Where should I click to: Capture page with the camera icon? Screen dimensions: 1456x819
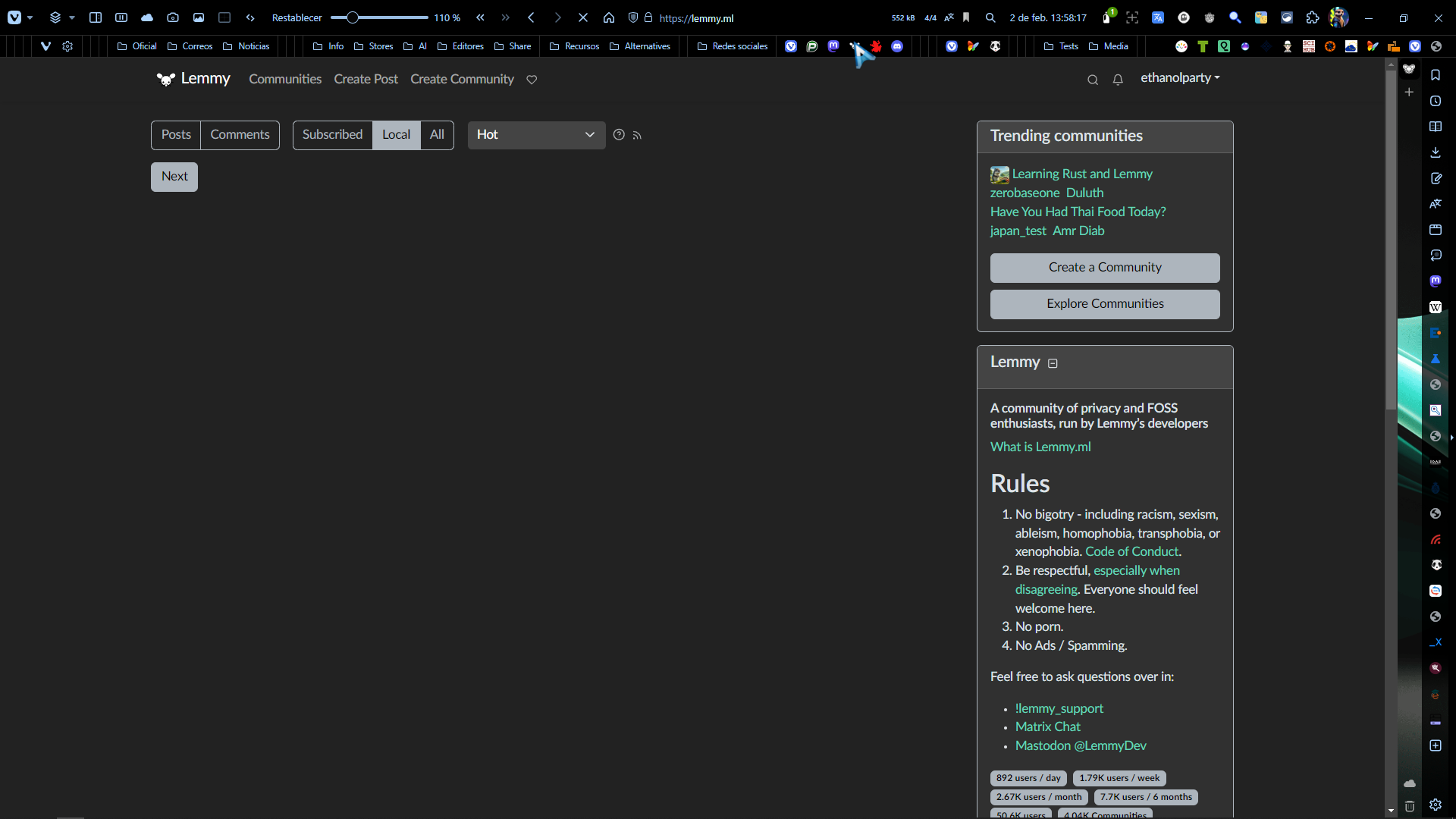click(173, 17)
